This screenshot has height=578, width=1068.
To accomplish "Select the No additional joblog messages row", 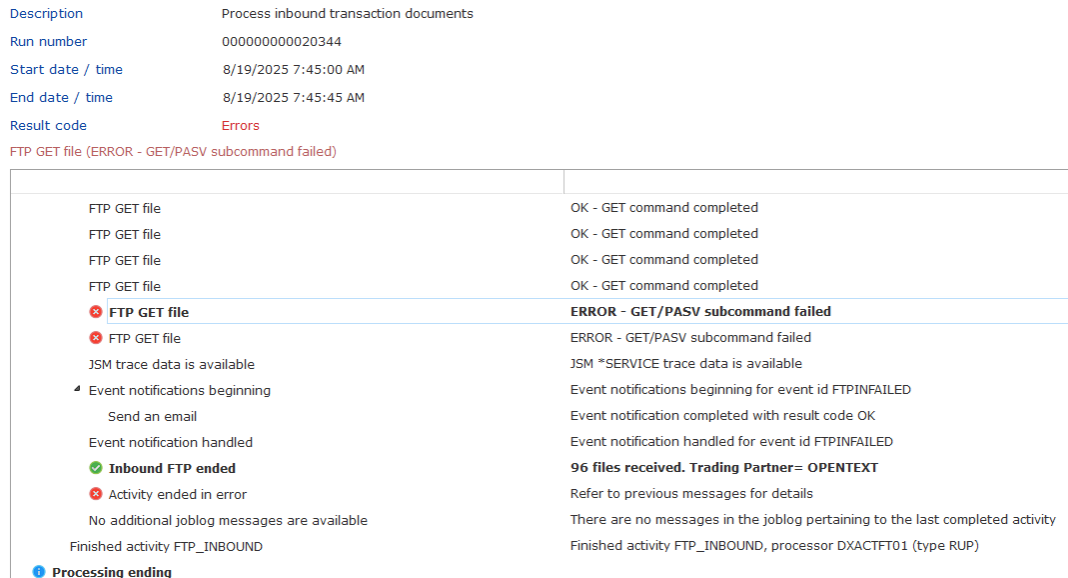I will 218,519.
